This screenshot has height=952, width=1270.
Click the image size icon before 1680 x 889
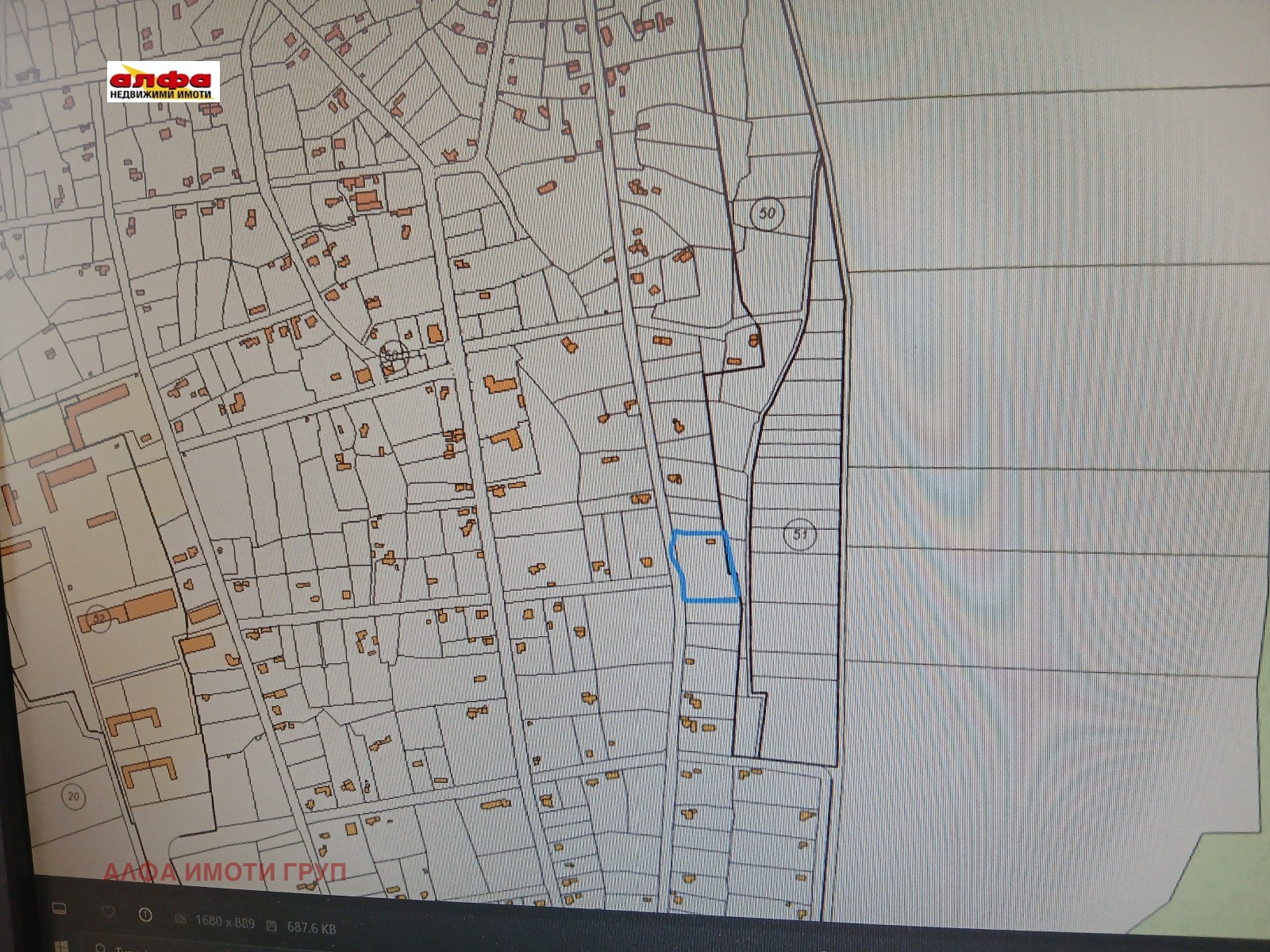[181, 919]
